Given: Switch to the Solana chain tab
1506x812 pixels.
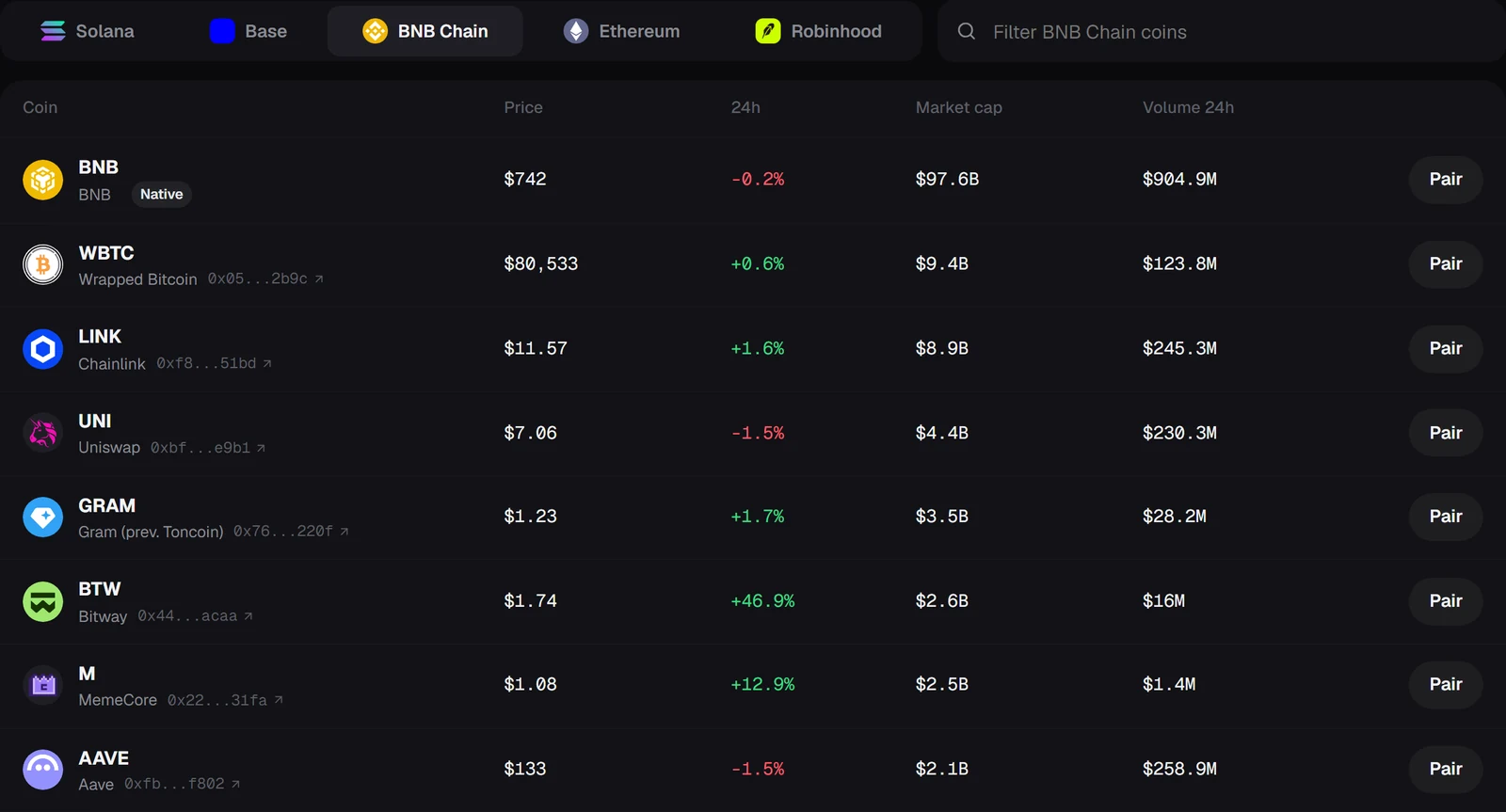Looking at the screenshot, I should pos(88,31).
